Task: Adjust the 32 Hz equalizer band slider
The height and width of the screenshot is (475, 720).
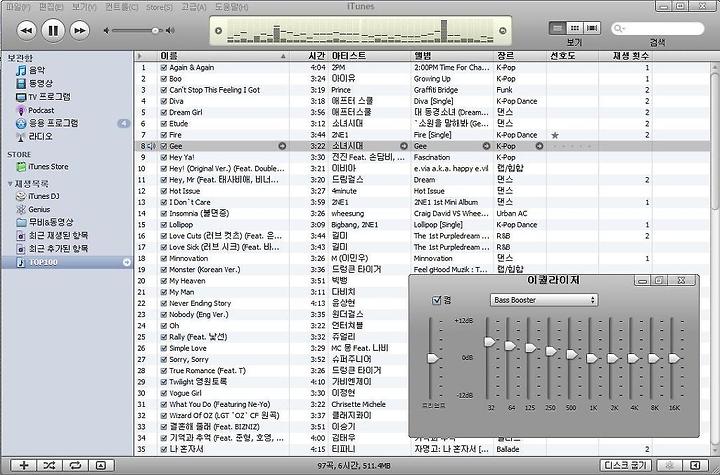Action: [489, 342]
